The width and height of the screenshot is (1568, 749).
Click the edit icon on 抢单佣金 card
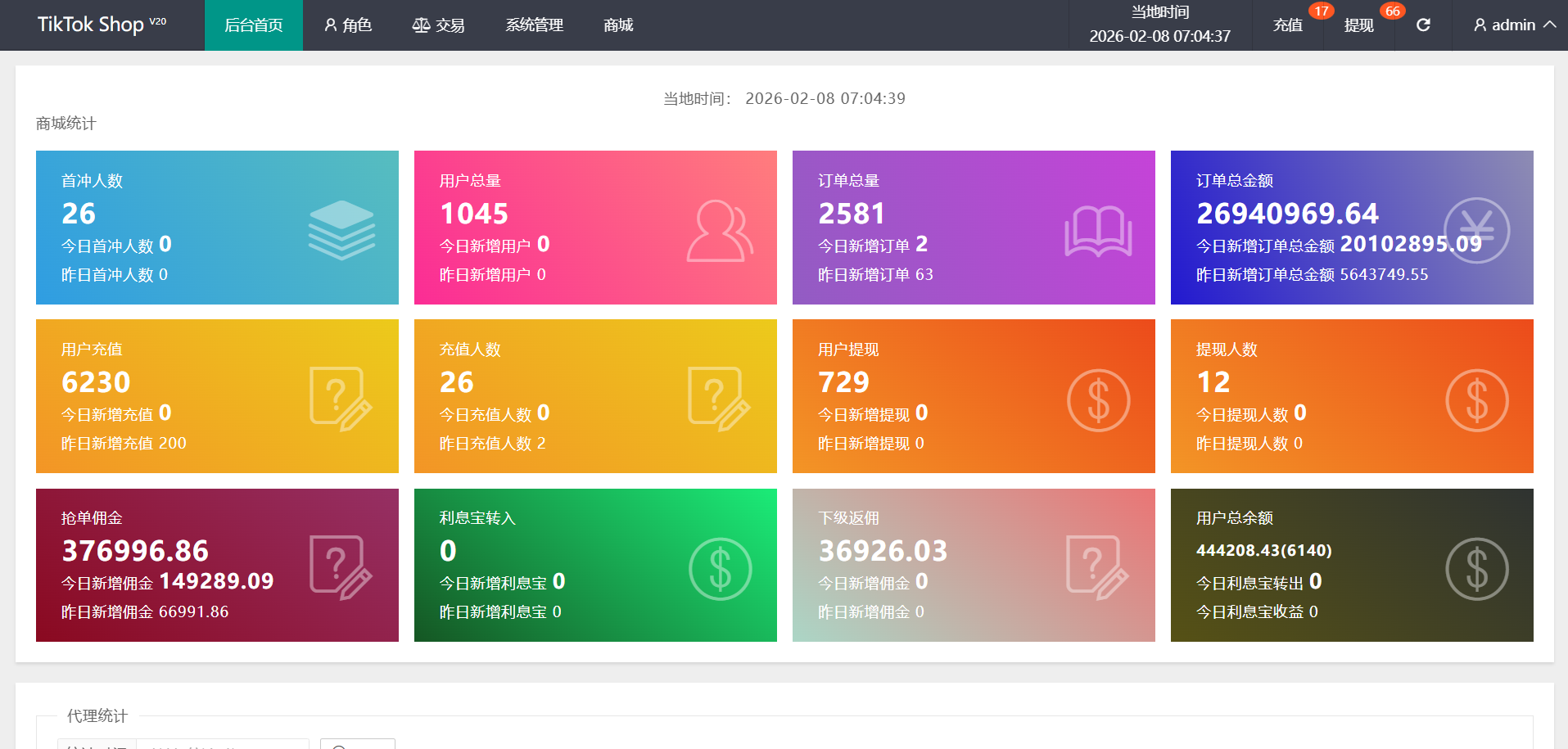pyautogui.click(x=341, y=567)
